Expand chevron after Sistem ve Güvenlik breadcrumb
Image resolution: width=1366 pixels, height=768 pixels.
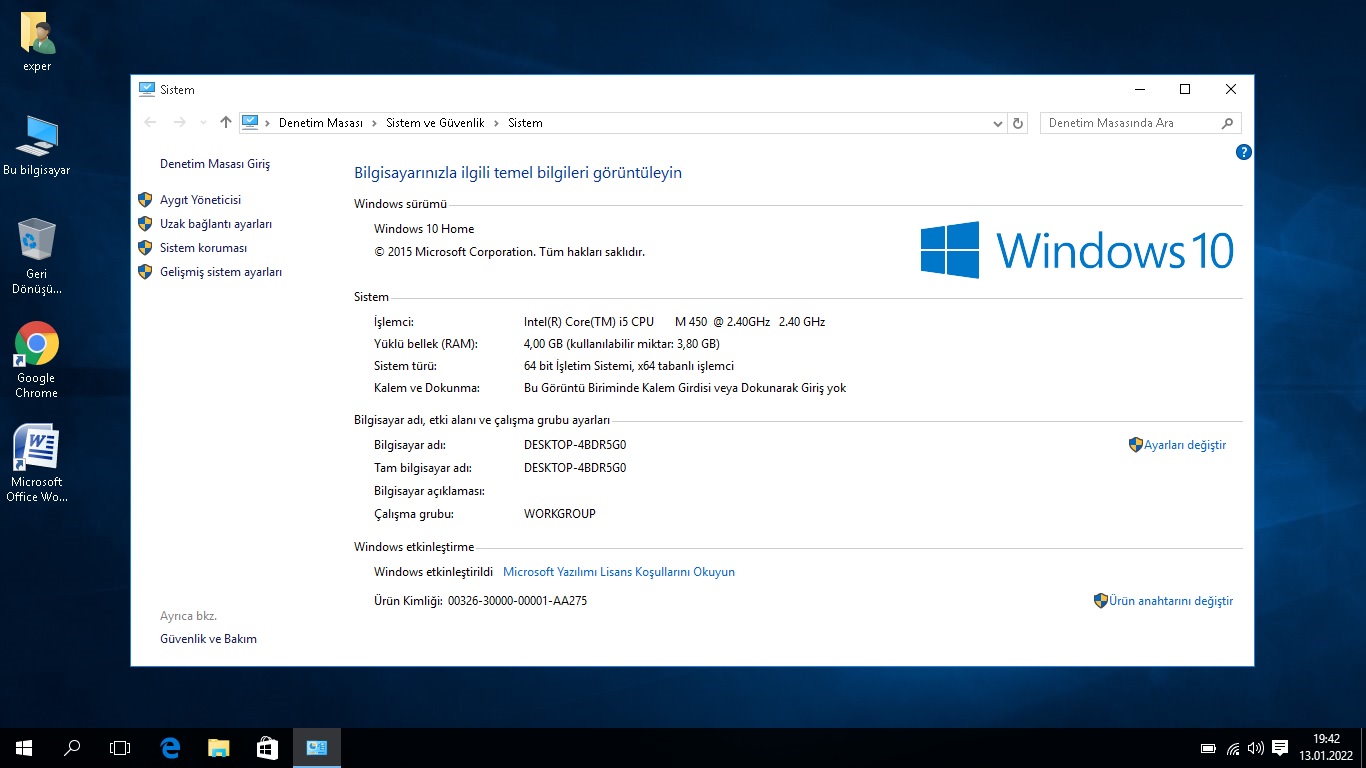click(496, 123)
